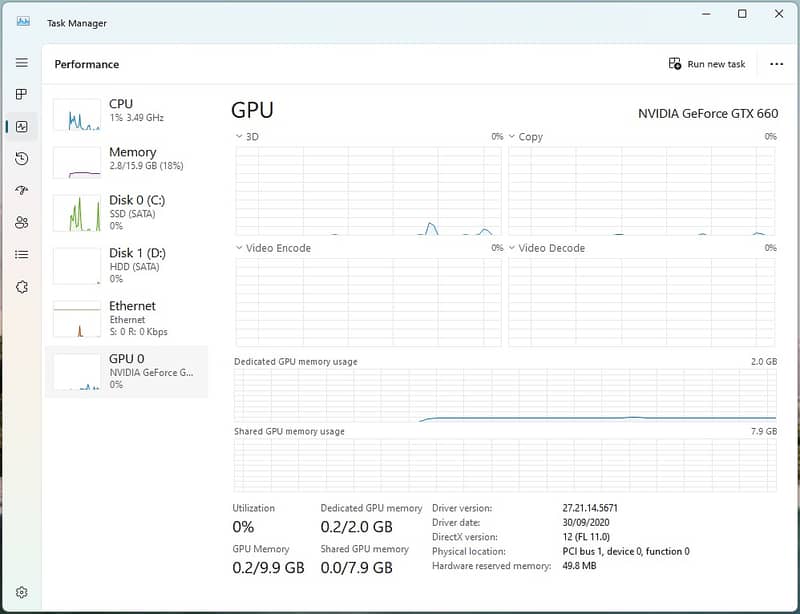The height and width of the screenshot is (614, 800).
Task: Open the Services puzzle icon
Action: click(21, 287)
